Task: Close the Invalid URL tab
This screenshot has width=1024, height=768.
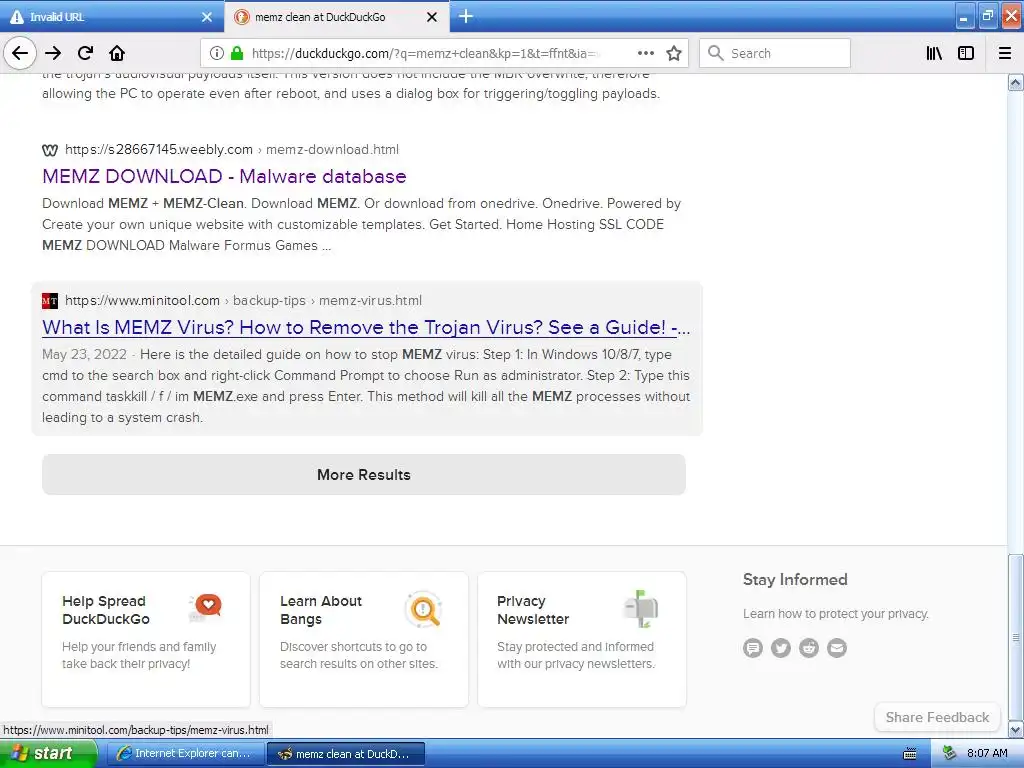Action: click(x=207, y=17)
